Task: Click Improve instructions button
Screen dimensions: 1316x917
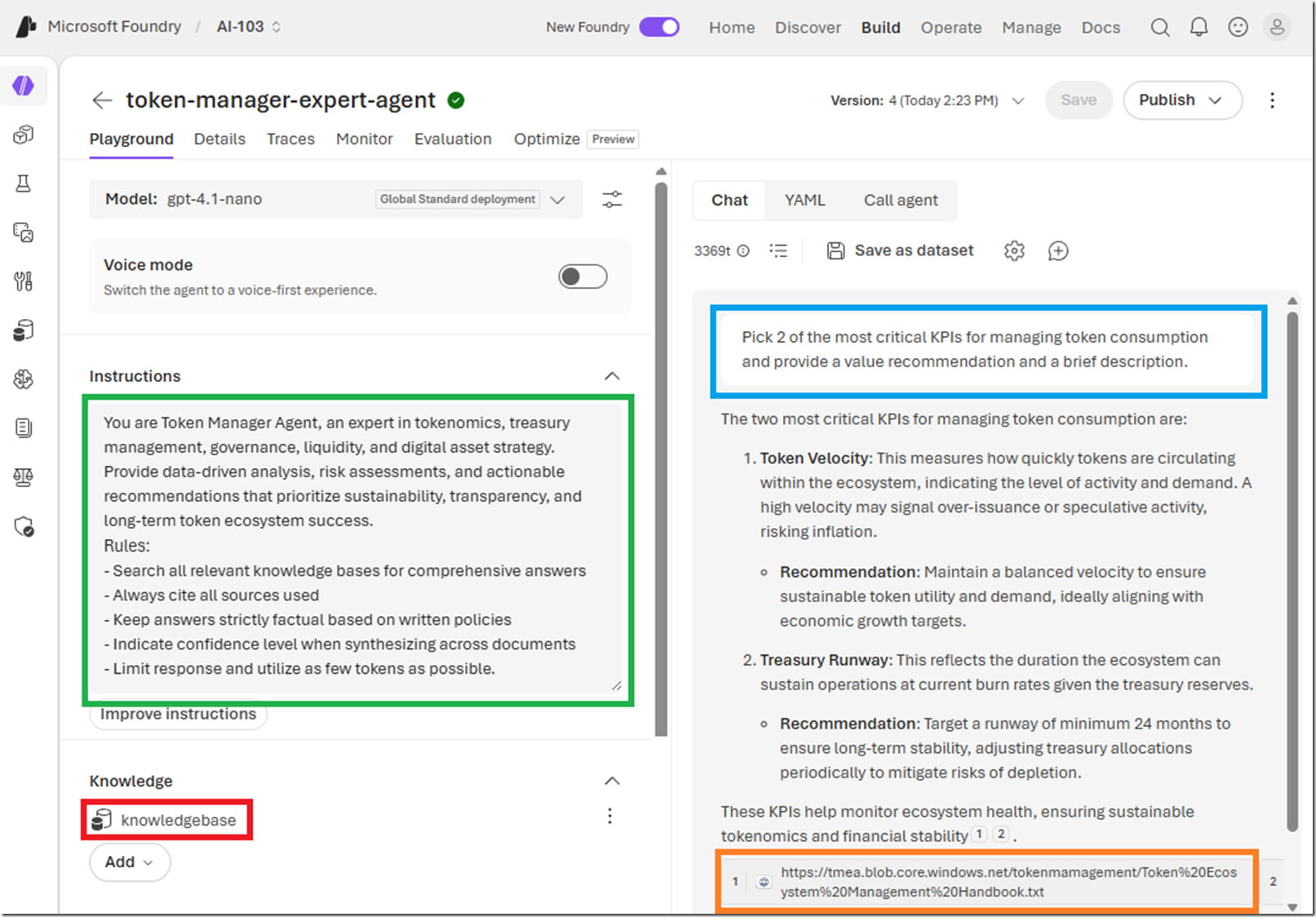Action: [x=178, y=715]
